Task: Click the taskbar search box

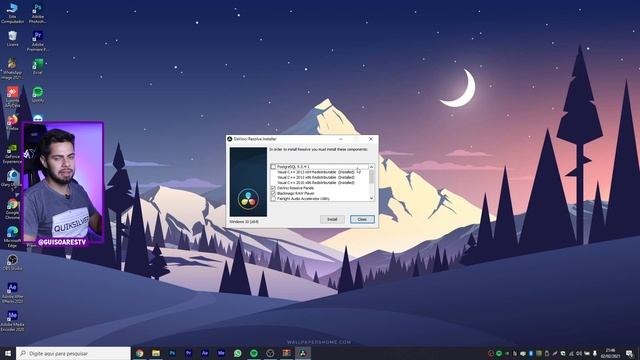Action: pyautogui.click(x=73, y=353)
